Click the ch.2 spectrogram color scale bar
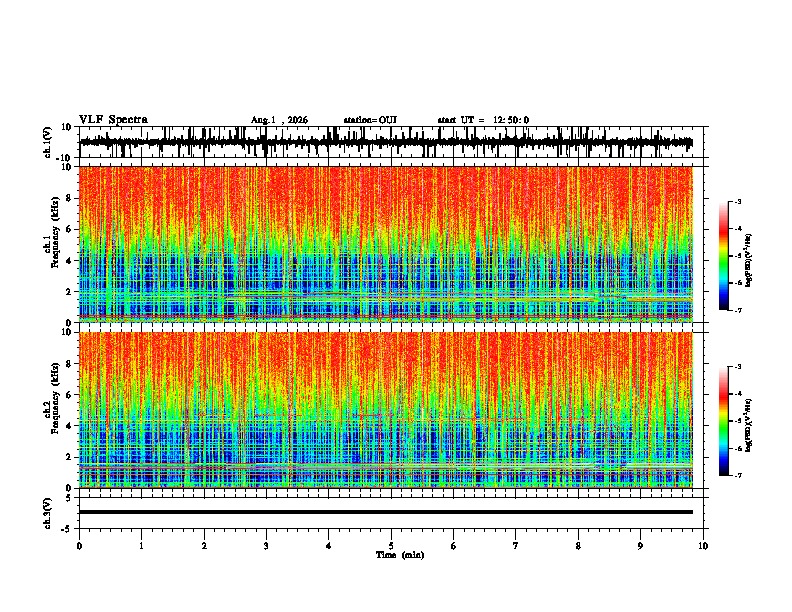 point(723,421)
